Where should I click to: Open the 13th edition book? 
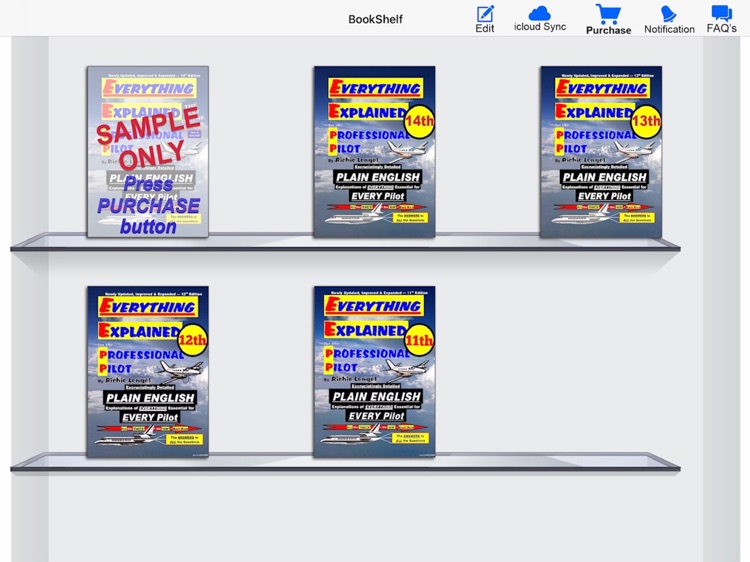point(601,152)
